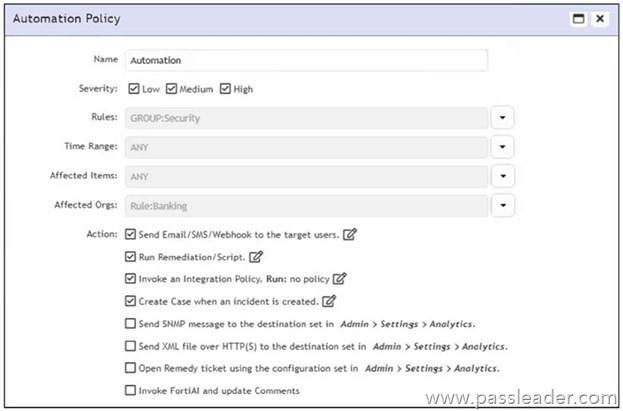Expand the Rules dropdown arrow
This screenshot has width=623, height=411.
coord(504,118)
